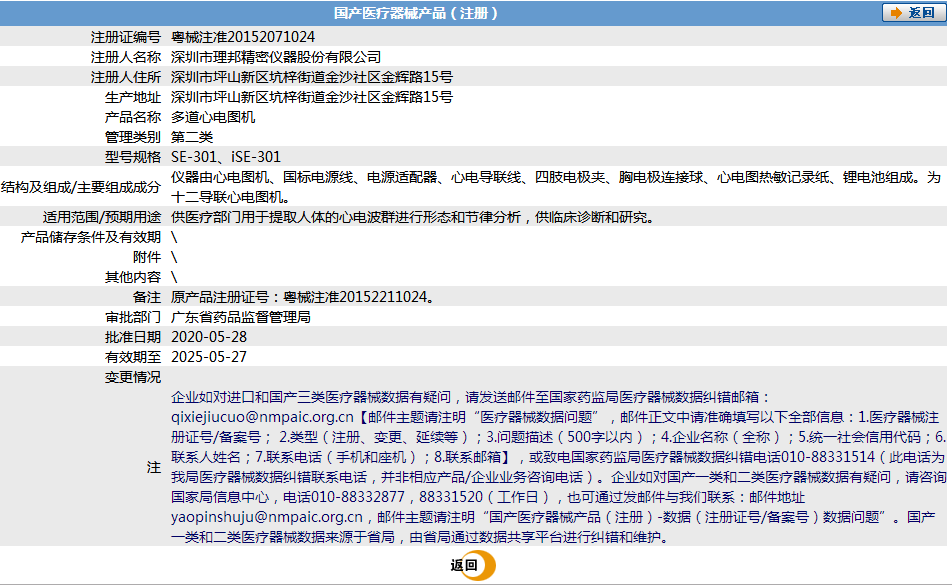Click the registrant name 深圳市理邦精密仪器股份有限公司

point(276,57)
